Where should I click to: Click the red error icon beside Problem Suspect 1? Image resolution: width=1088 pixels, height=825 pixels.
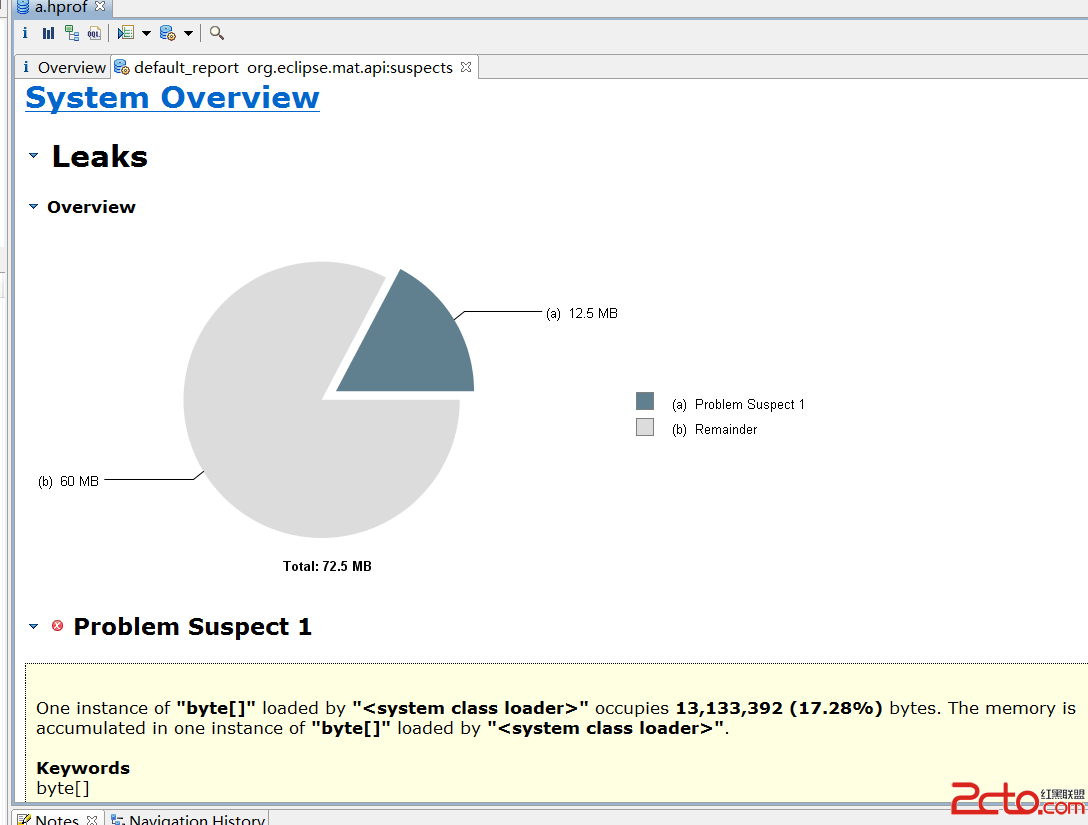point(58,626)
